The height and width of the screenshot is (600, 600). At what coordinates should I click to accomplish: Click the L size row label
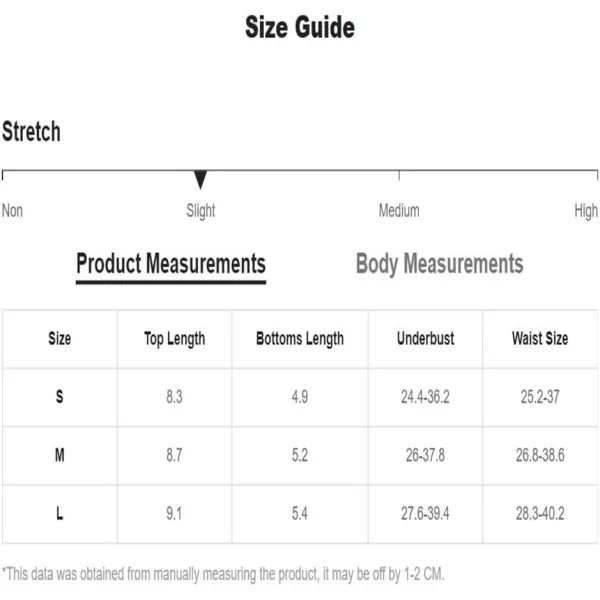click(x=60, y=514)
